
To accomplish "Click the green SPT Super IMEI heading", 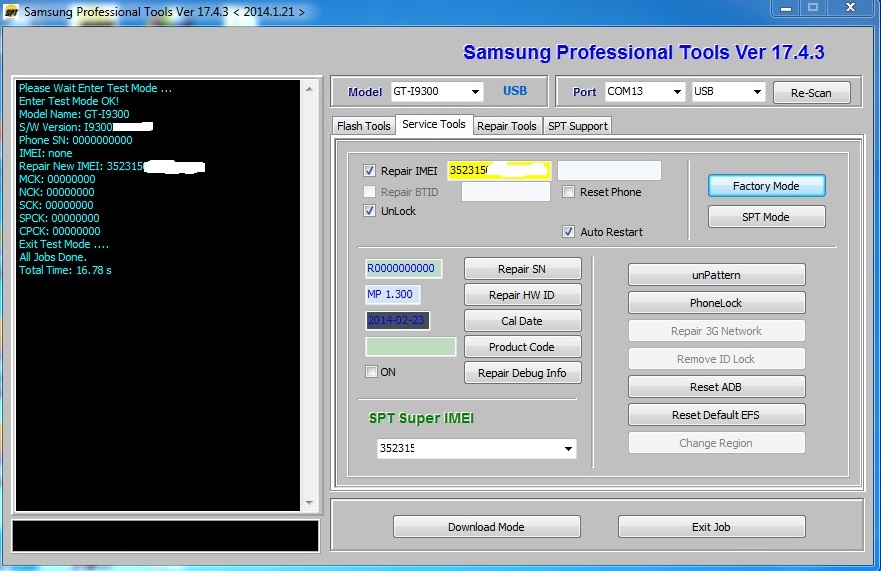I will pos(421,418).
